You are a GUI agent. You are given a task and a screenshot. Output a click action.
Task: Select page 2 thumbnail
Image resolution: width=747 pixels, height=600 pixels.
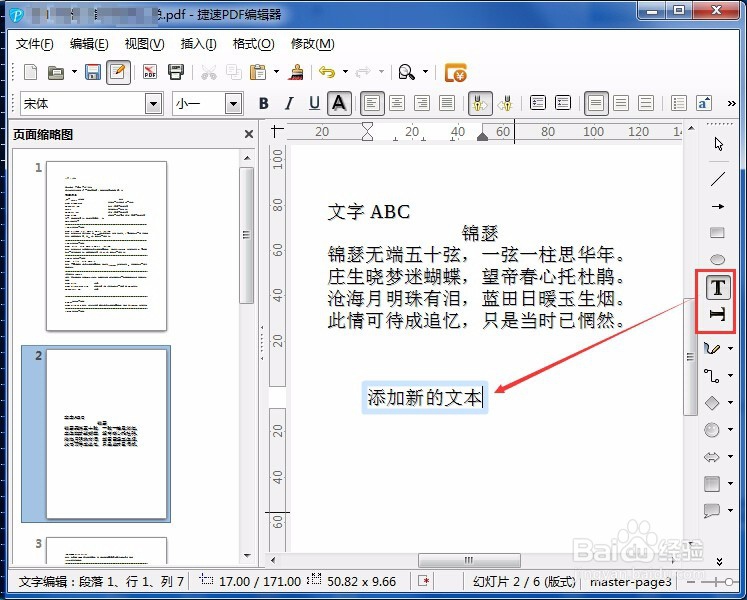click(x=106, y=434)
